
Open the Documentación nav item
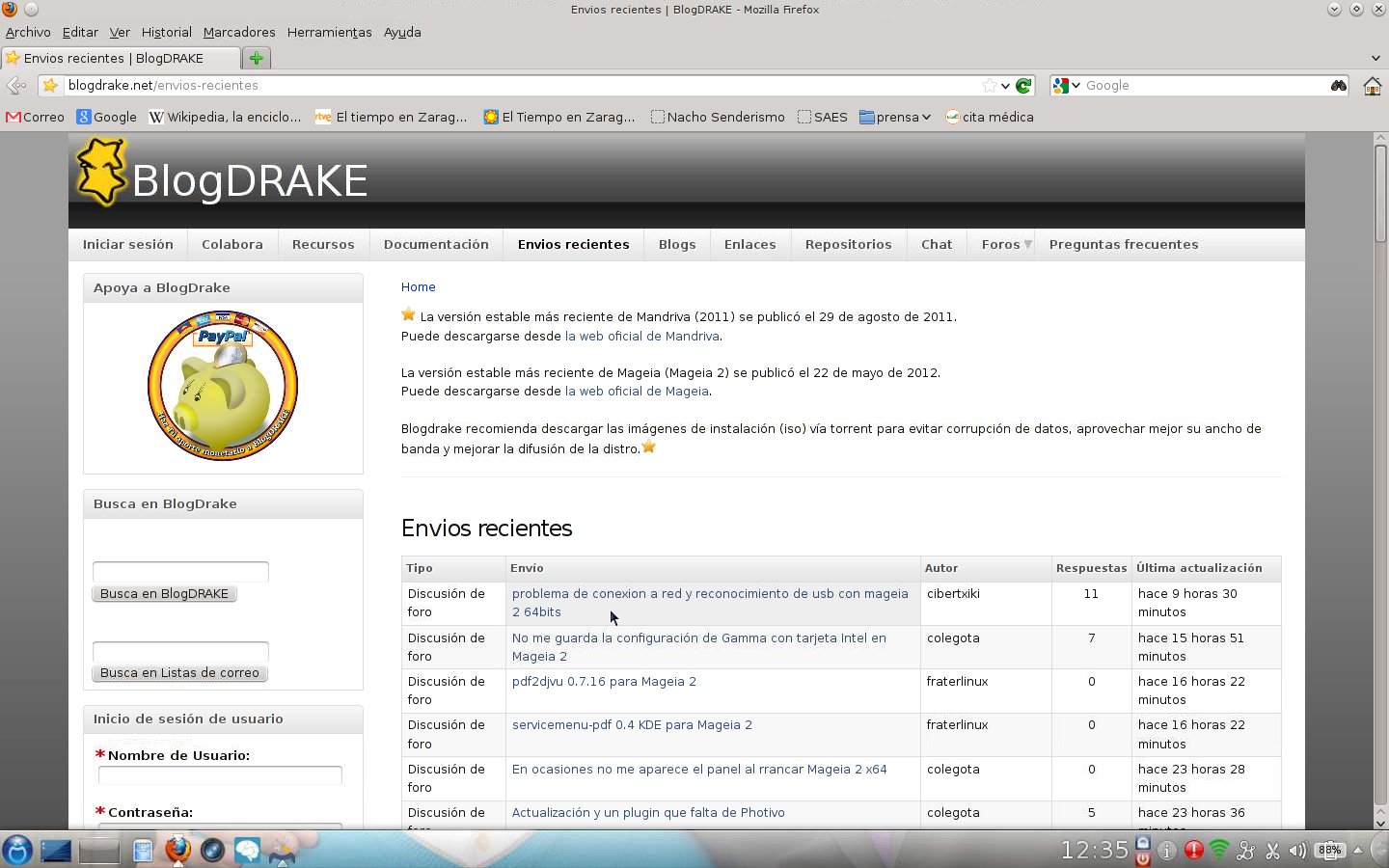point(436,244)
